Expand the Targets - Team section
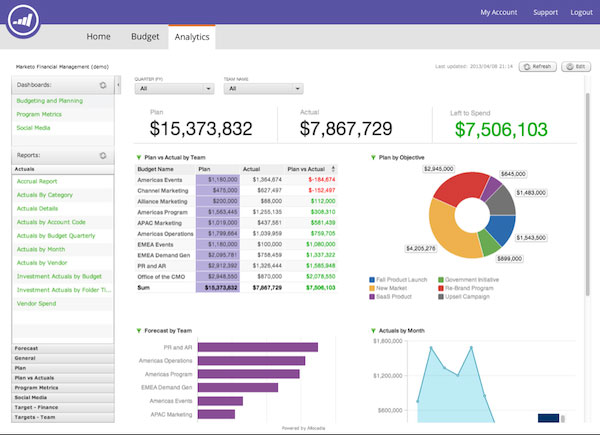Screen dimensions: 600x435 pyautogui.click(x=63, y=417)
